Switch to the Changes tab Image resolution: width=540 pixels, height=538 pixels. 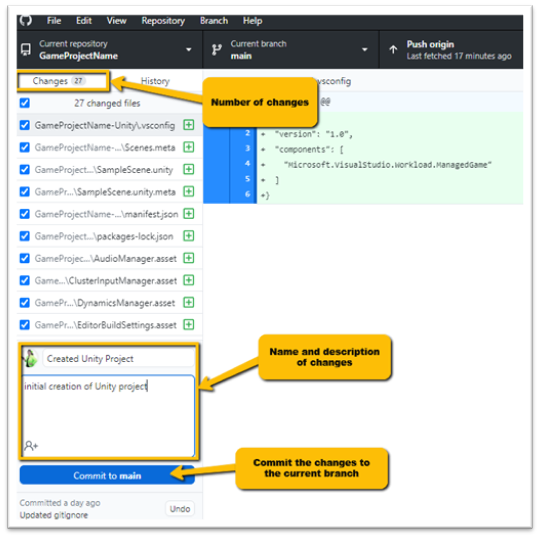[63, 81]
